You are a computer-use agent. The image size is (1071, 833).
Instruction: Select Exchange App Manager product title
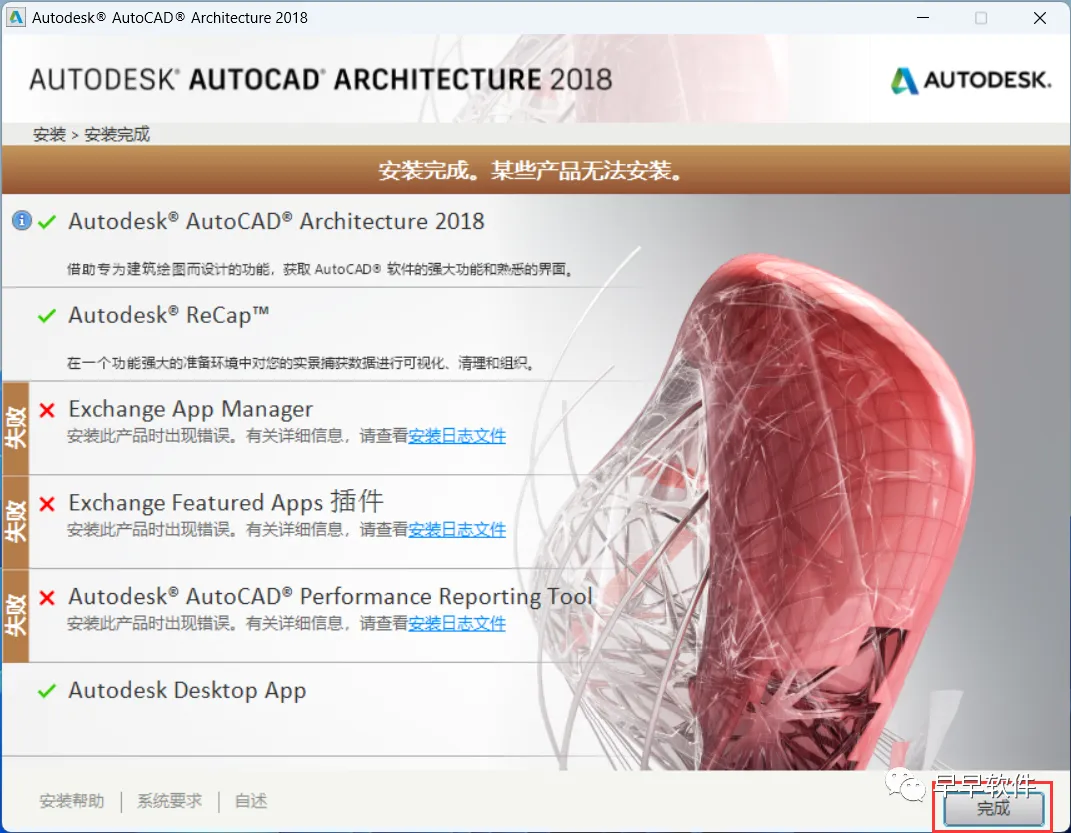point(191,409)
